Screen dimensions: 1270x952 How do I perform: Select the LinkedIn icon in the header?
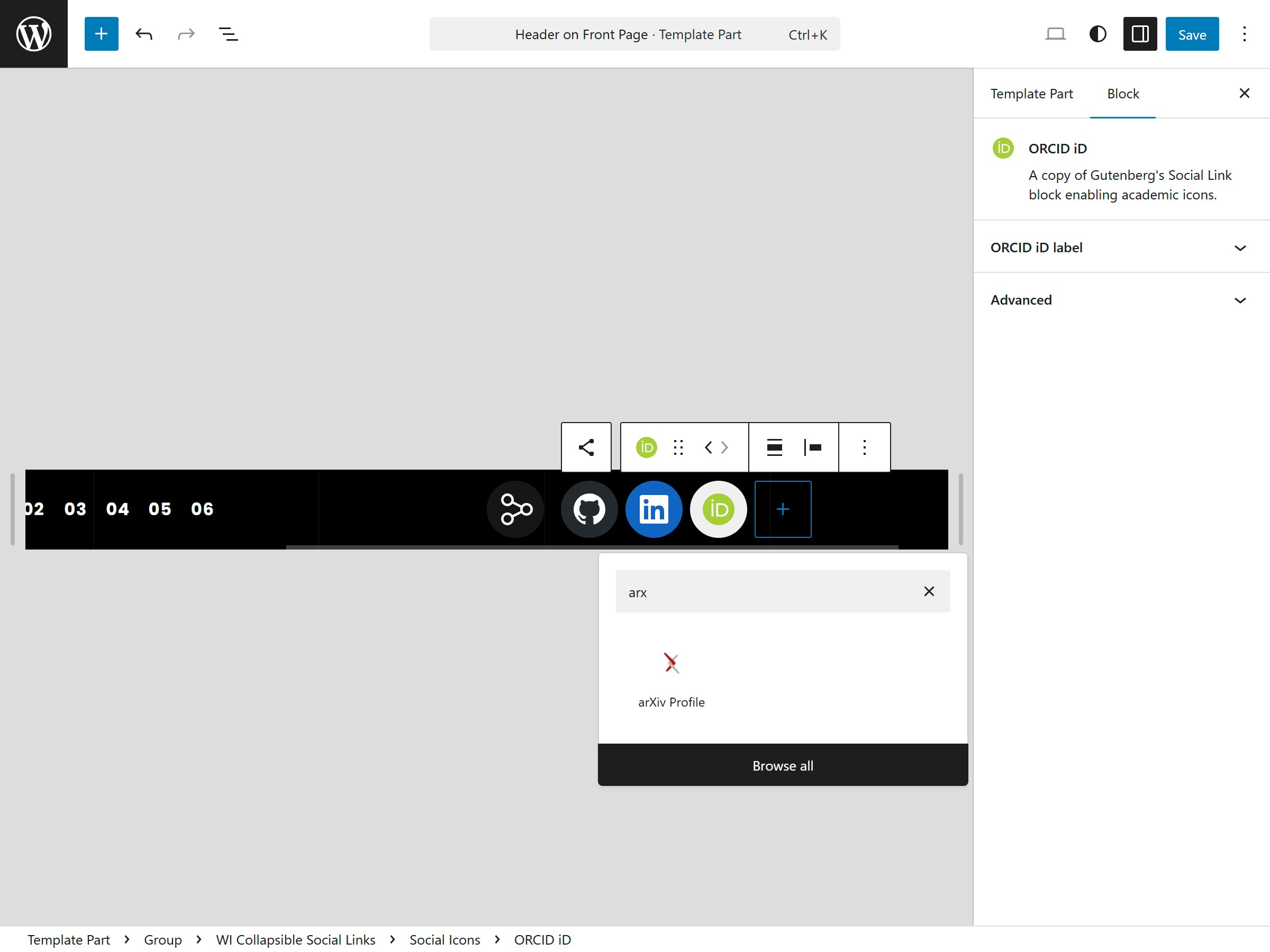click(x=654, y=509)
